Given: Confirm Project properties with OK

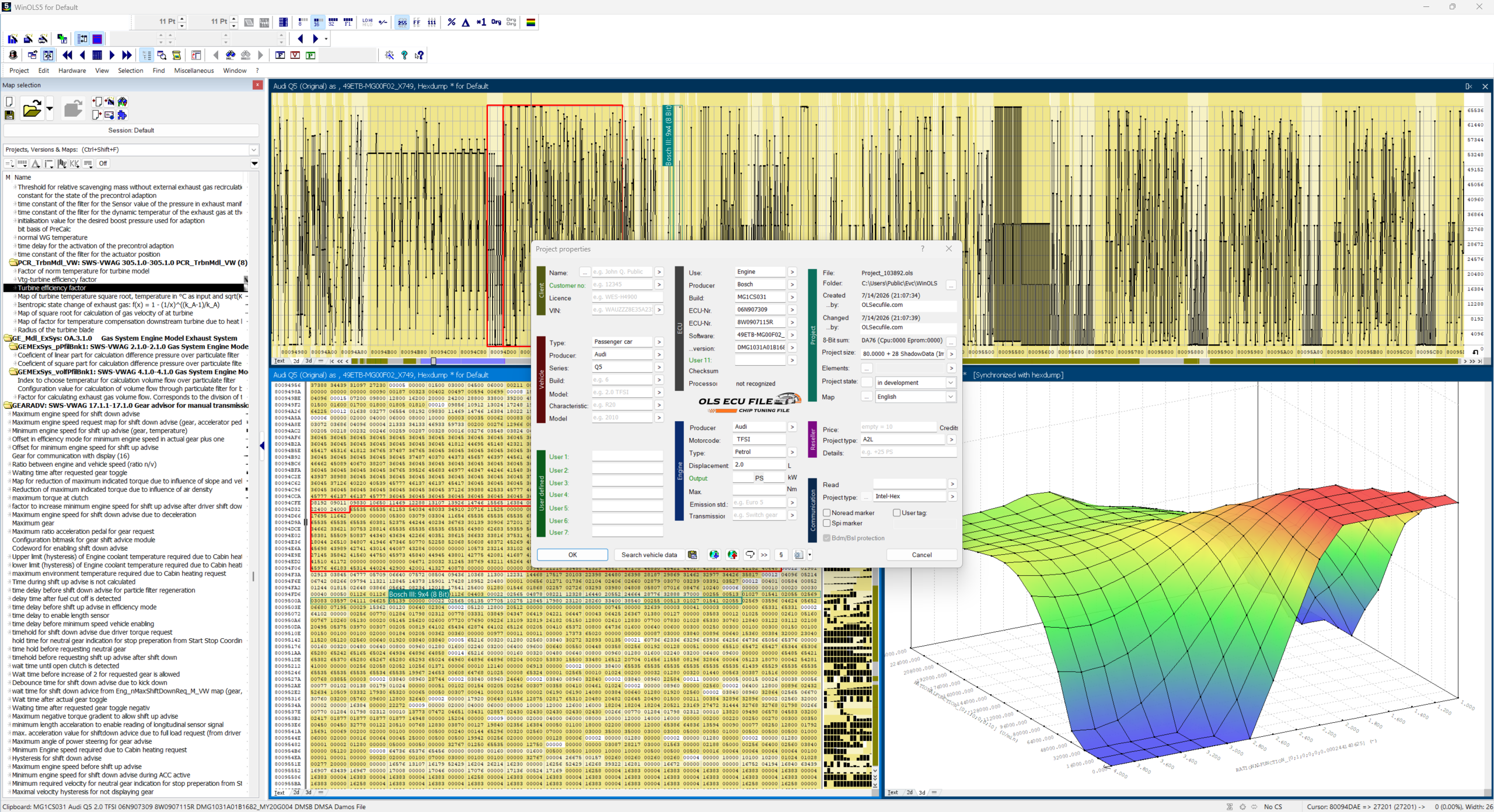Looking at the screenshot, I should pos(573,555).
